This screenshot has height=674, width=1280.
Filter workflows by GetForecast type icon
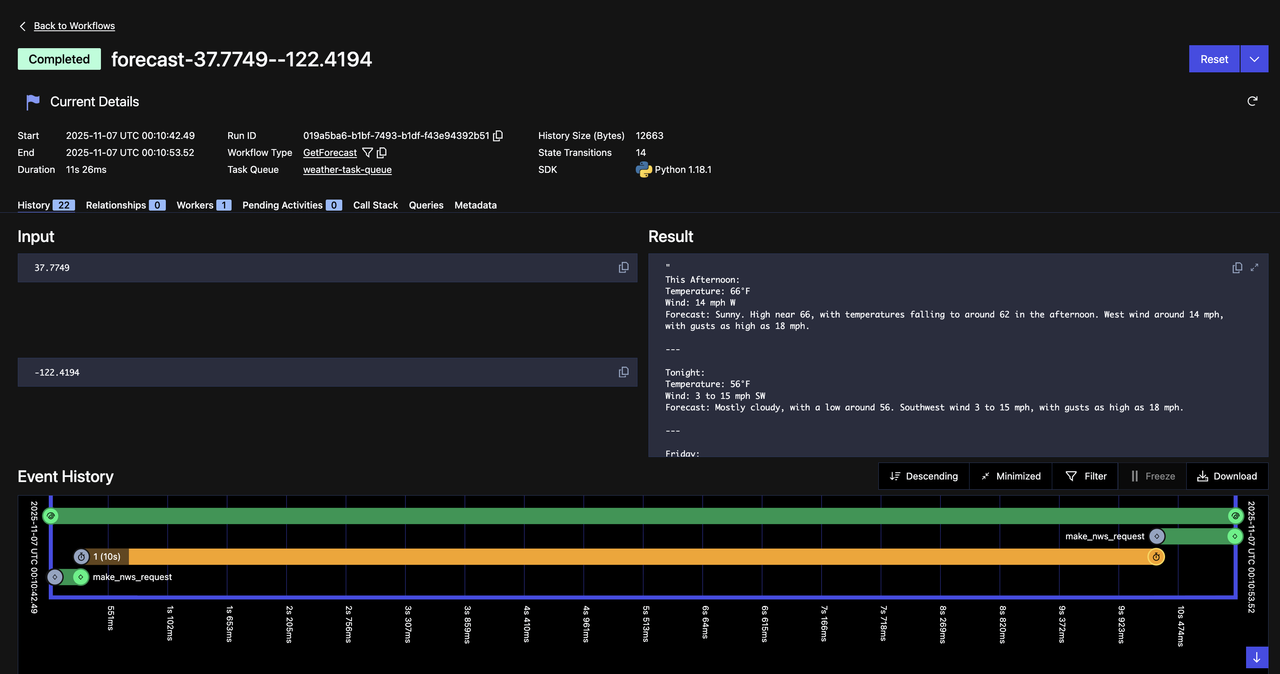367,153
